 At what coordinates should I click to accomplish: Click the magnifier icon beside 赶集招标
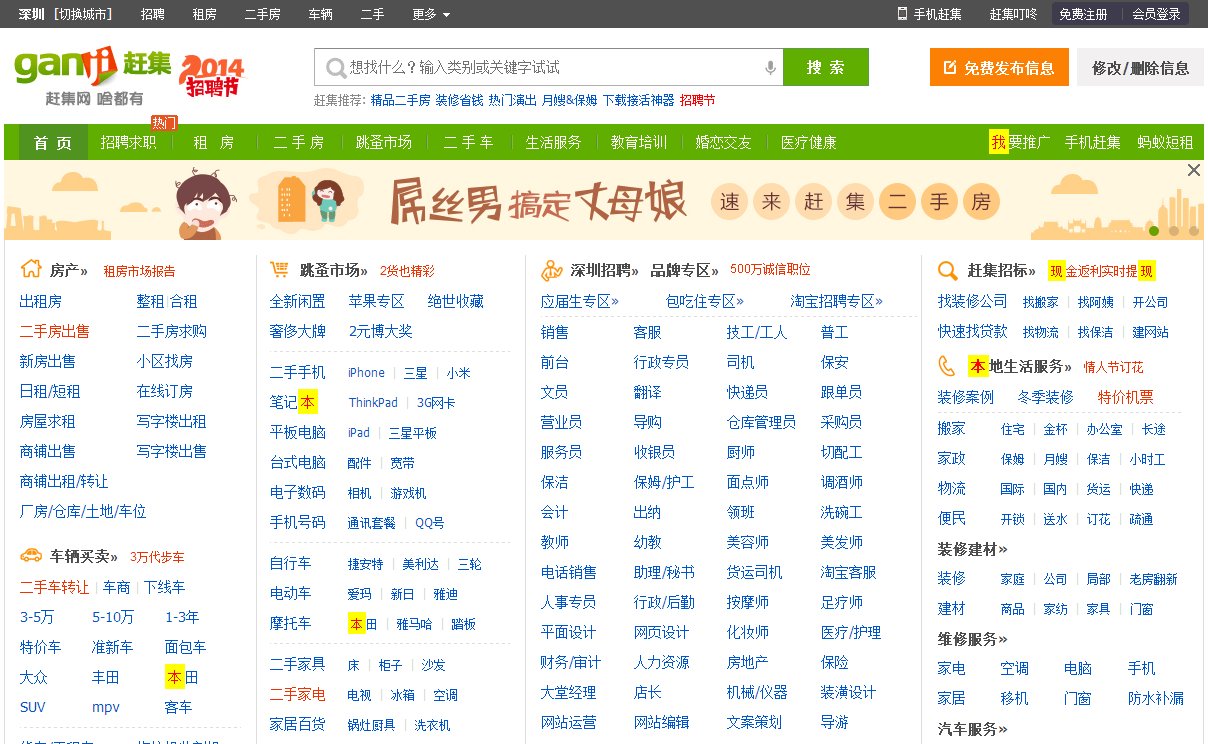(946, 269)
